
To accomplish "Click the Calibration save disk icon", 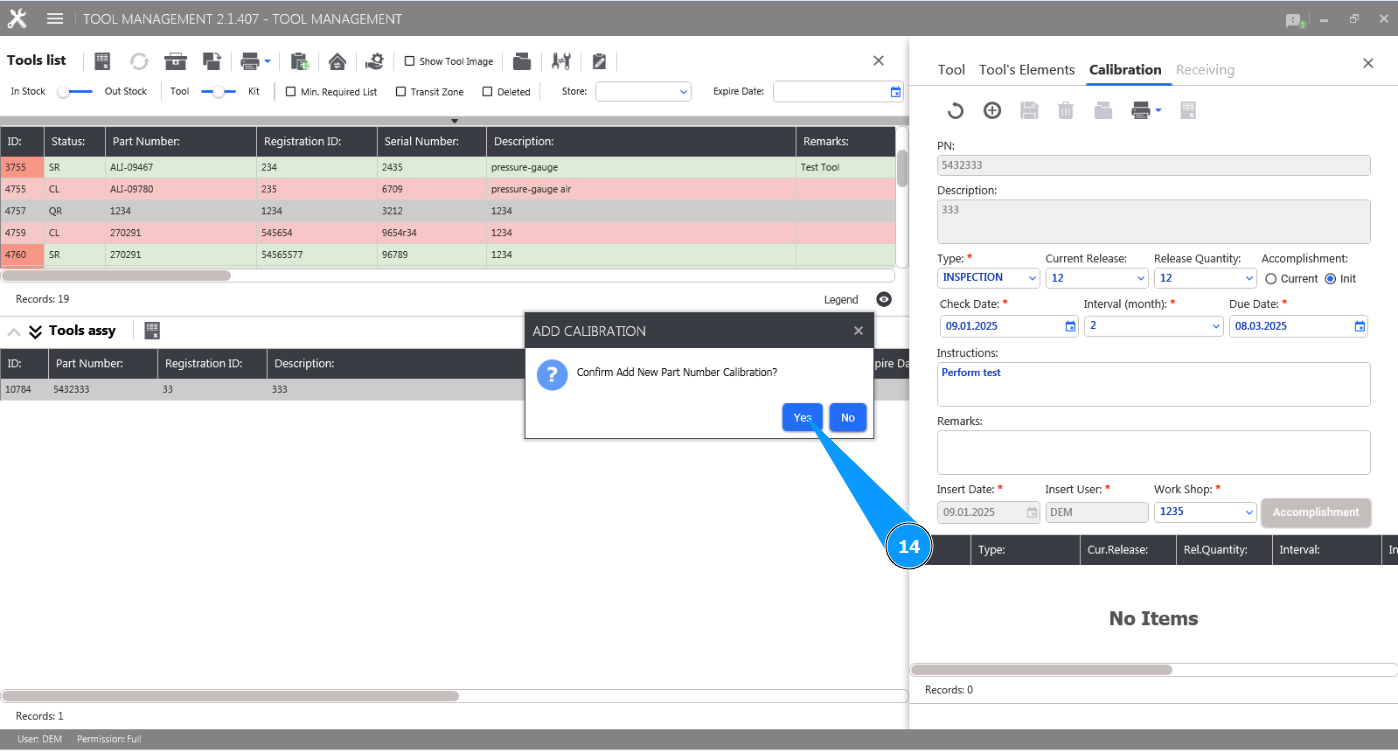I will (x=1029, y=111).
